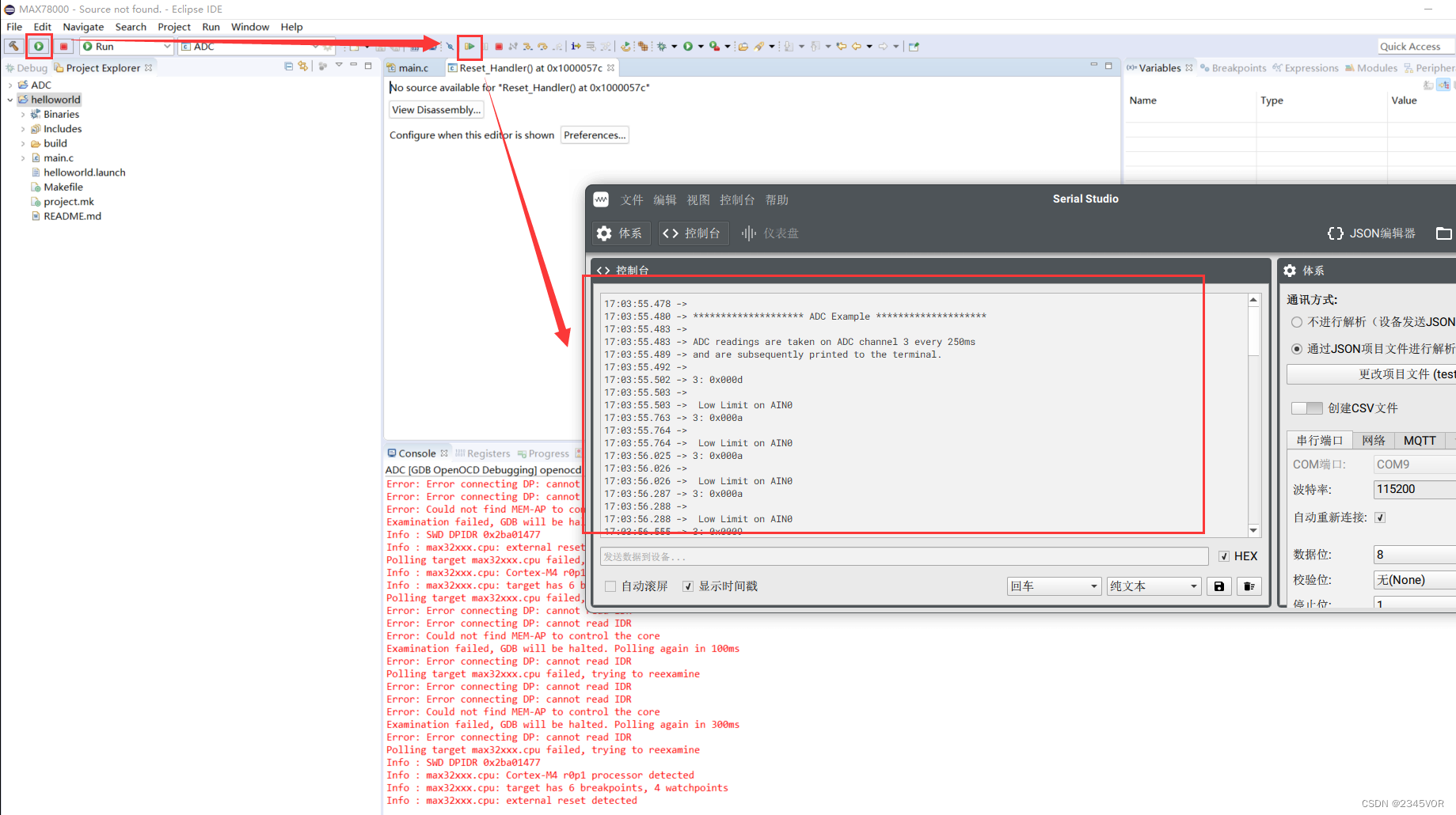Click the Resume debug icon
This screenshot has width=1456, height=815.
(x=469, y=47)
